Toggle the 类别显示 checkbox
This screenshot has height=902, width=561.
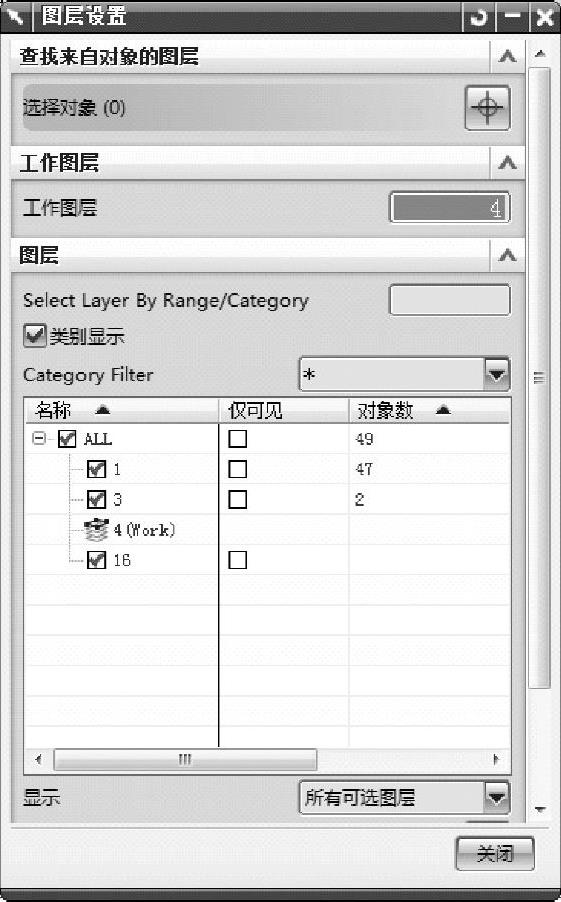[x=35, y=335]
